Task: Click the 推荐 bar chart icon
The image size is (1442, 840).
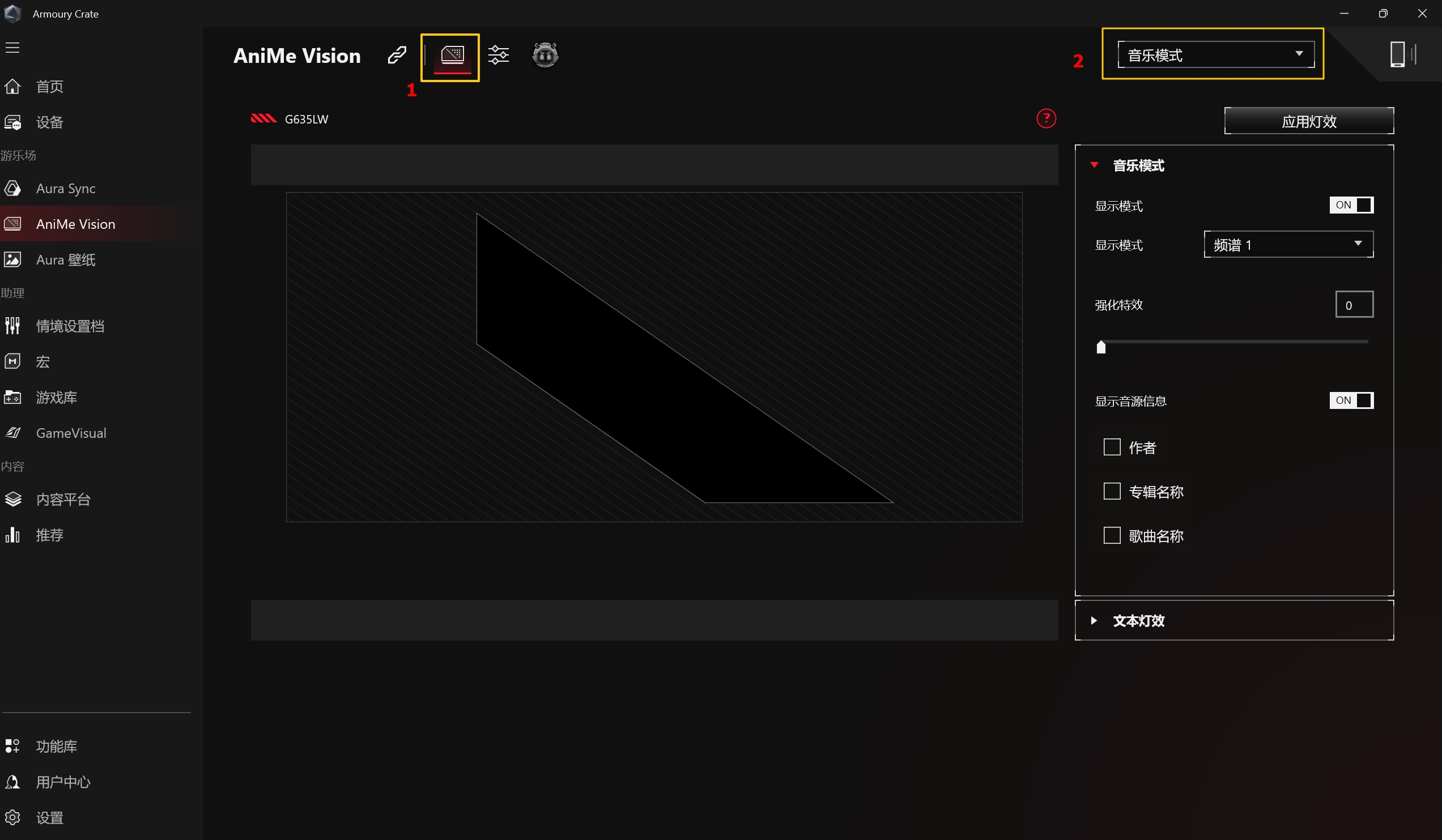Action: 12,535
